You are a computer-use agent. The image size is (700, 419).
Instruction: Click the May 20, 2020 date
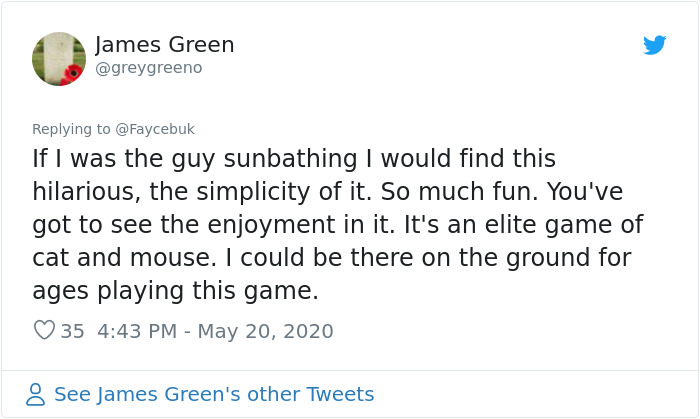268,331
